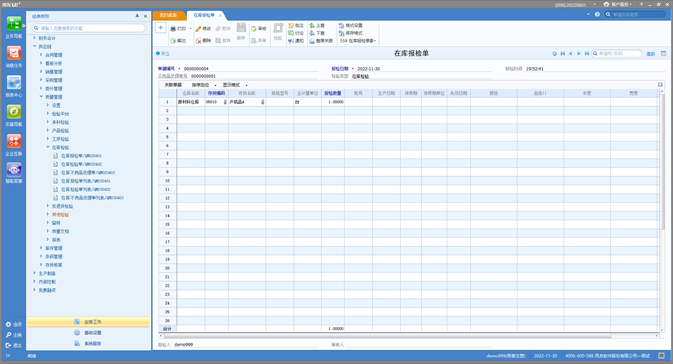Click the trace up (上查) icon
Screen dimensions: 673x364
(x=312, y=26)
